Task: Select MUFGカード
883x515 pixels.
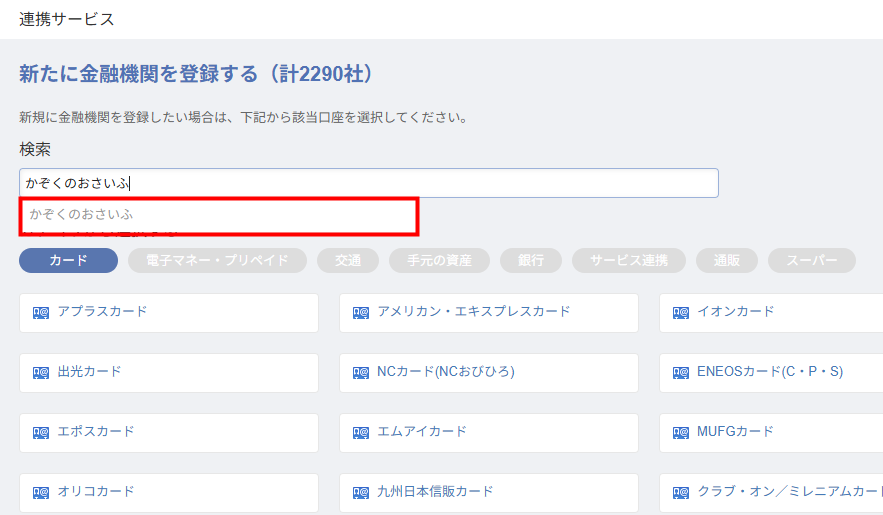Action: point(771,433)
